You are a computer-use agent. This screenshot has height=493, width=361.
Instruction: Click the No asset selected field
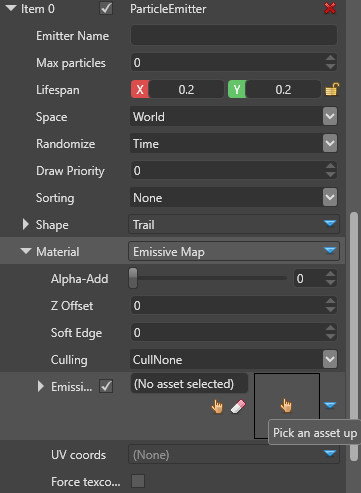tap(189, 383)
